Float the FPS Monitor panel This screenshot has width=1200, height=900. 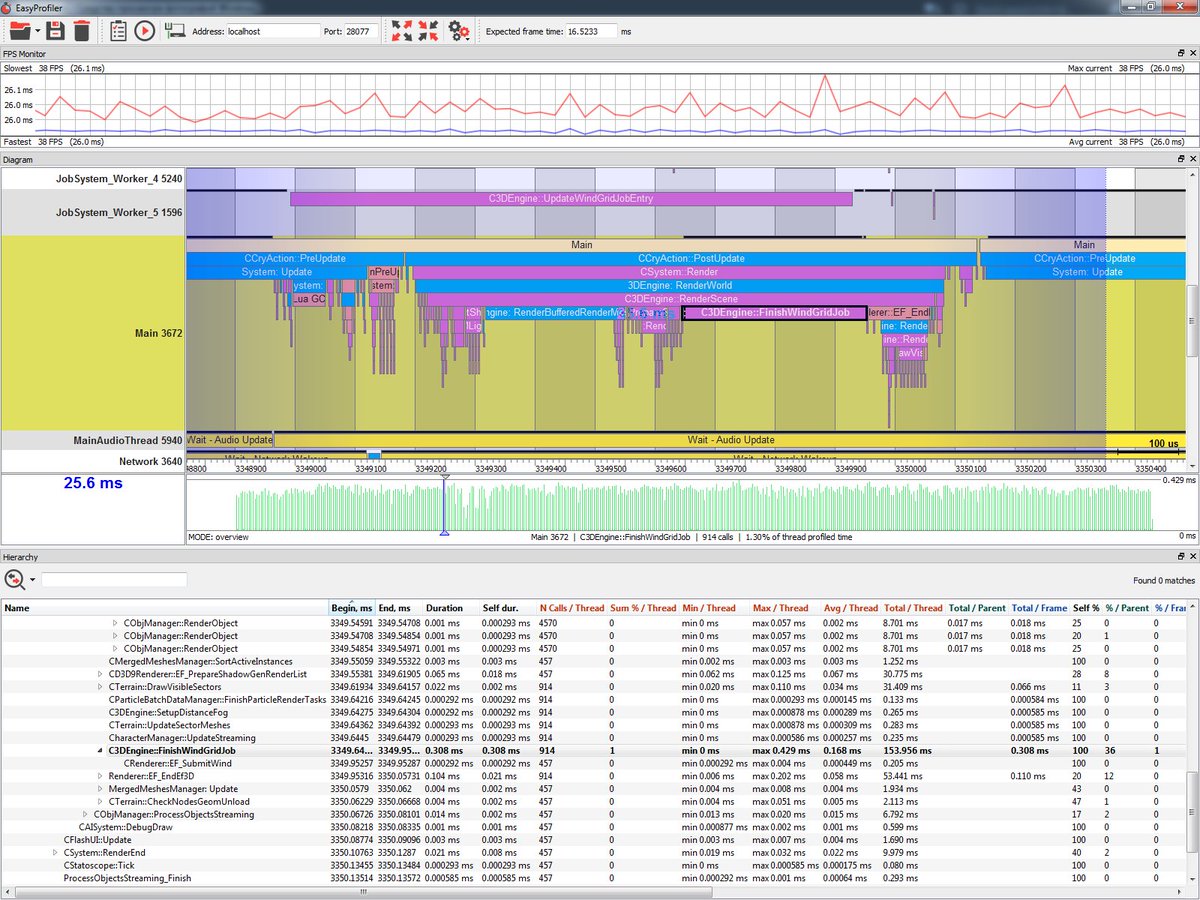pyautogui.click(x=1180, y=53)
